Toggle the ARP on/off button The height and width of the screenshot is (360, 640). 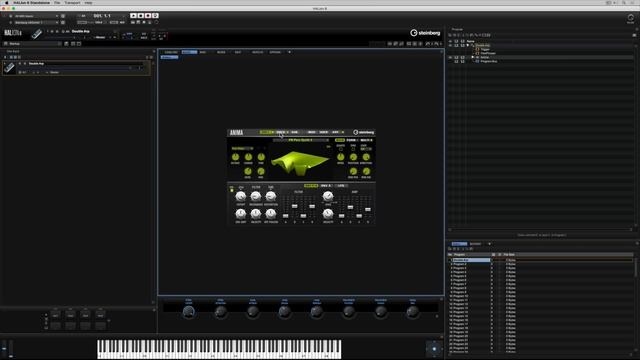tap(343, 132)
